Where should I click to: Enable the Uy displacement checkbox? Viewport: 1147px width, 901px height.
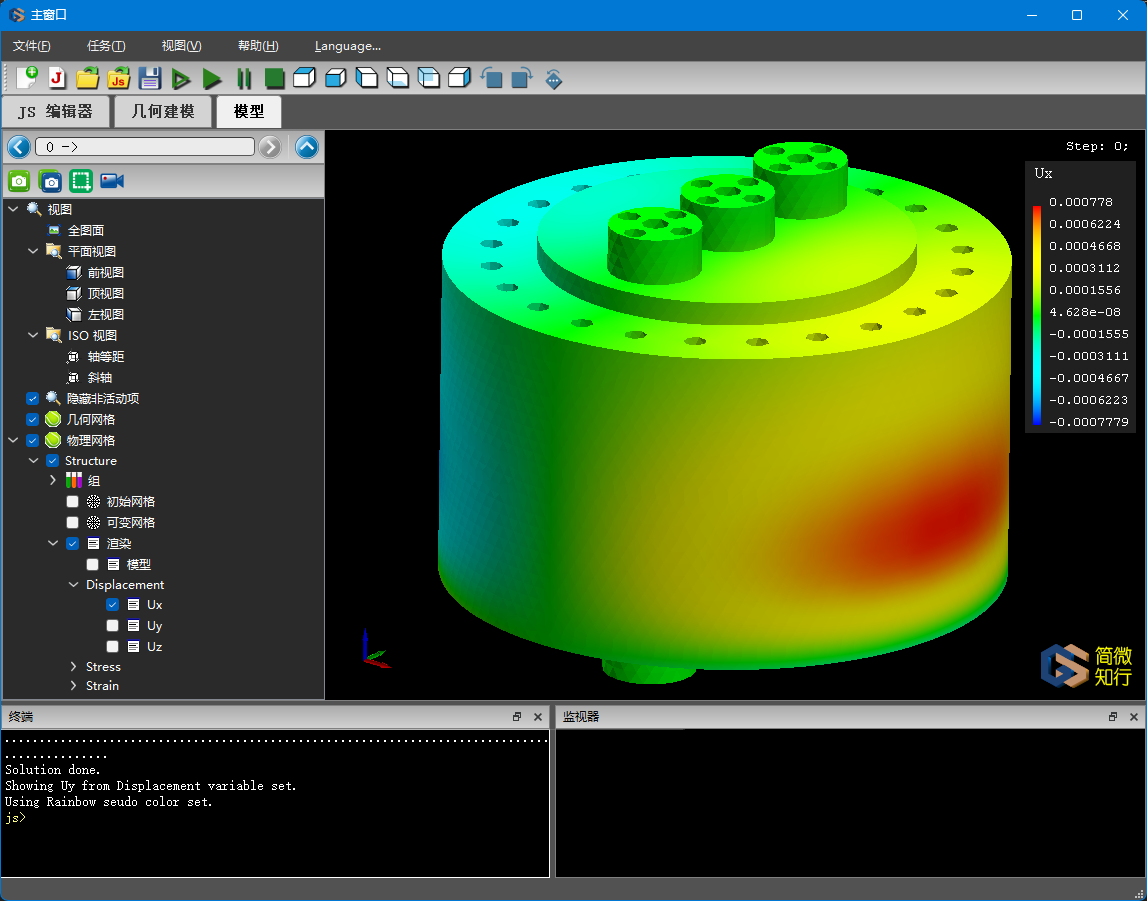113,626
